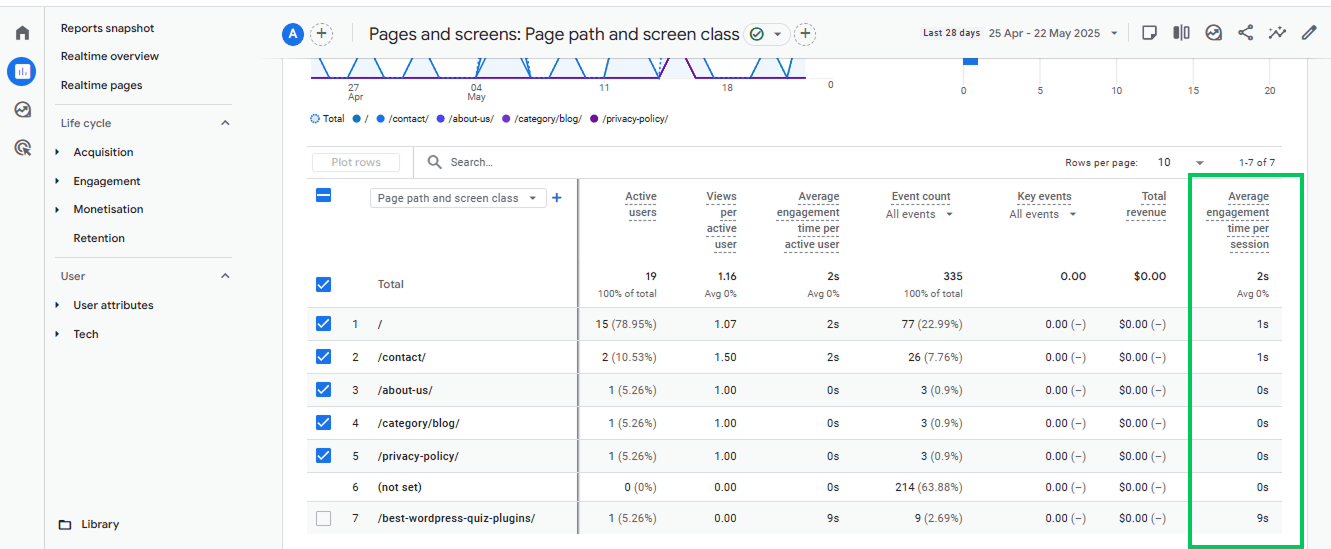Click the Customize report pencil icon
The width and height of the screenshot is (1331, 549).
(1309, 33)
